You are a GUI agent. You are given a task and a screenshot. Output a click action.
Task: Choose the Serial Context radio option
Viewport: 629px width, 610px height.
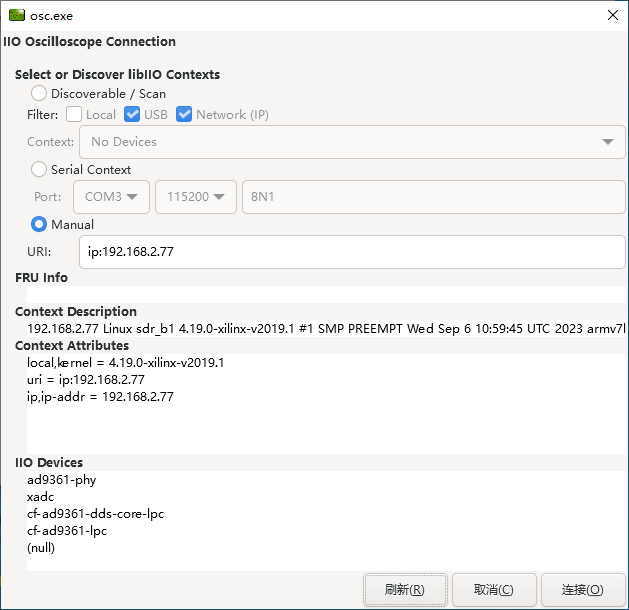39,169
